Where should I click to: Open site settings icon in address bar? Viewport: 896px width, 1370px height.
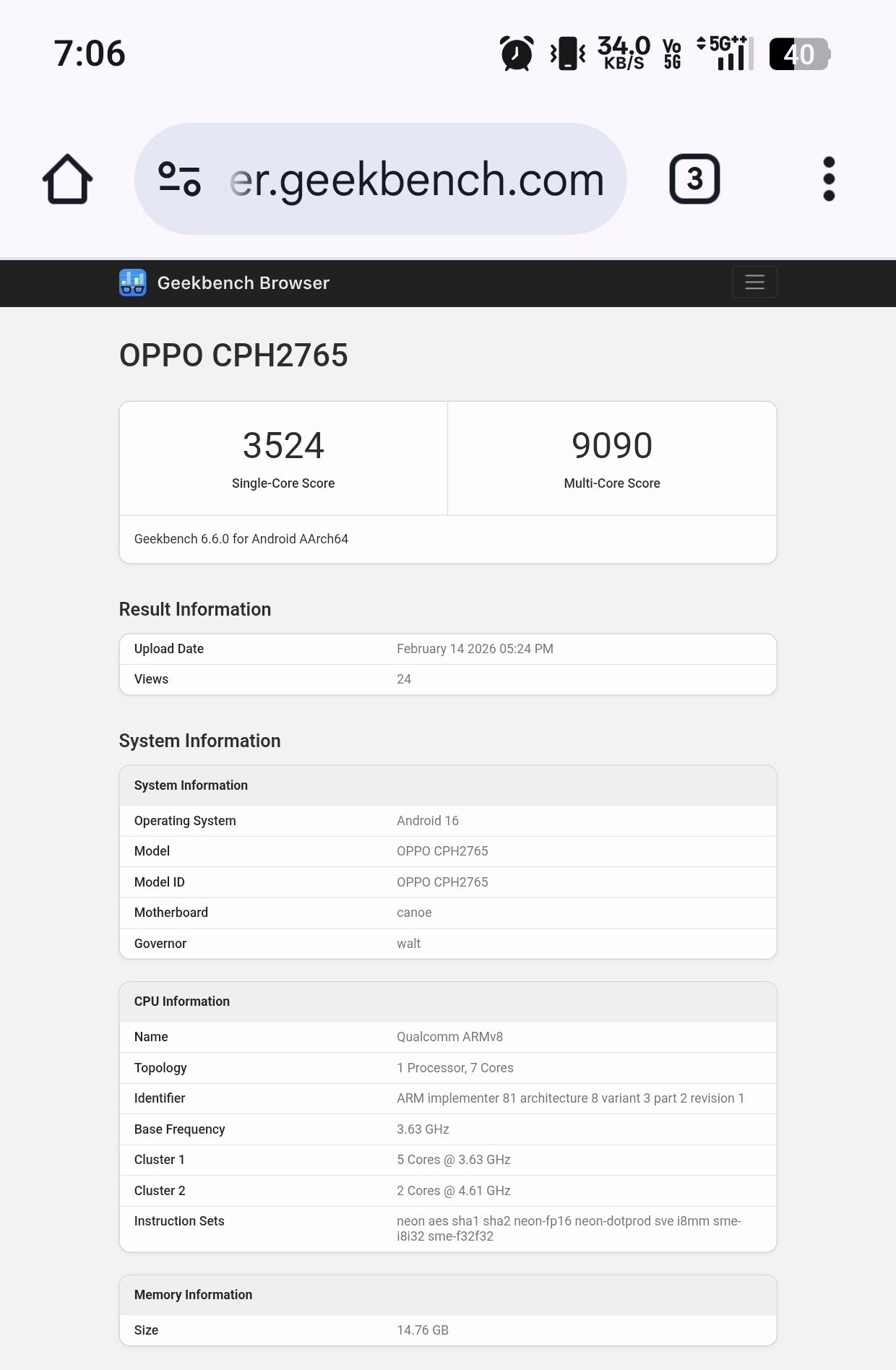(179, 178)
